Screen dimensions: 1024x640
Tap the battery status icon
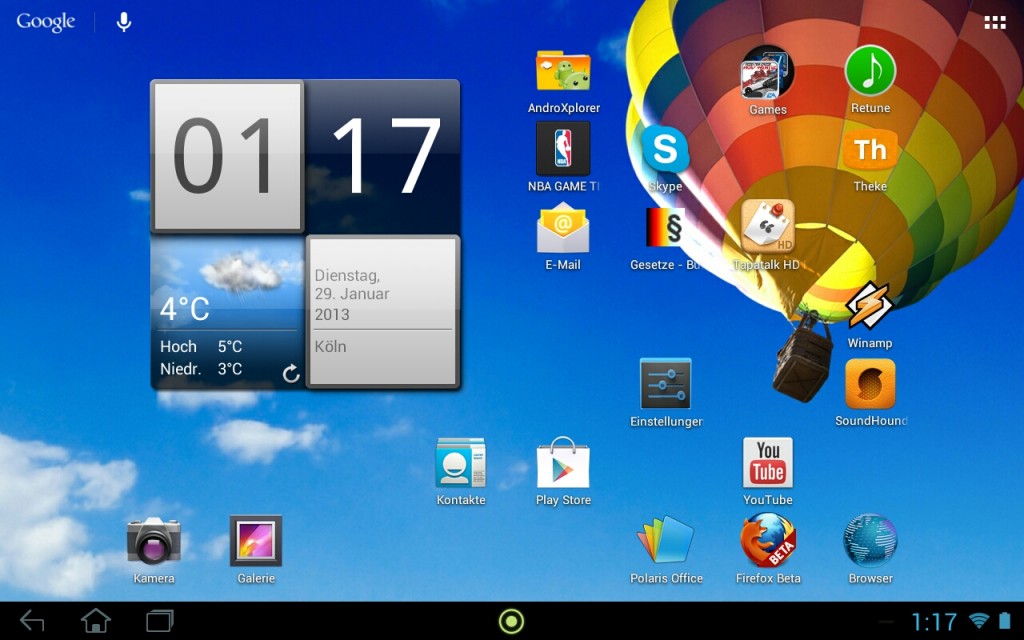pyautogui.click(x=1004, y=620)
